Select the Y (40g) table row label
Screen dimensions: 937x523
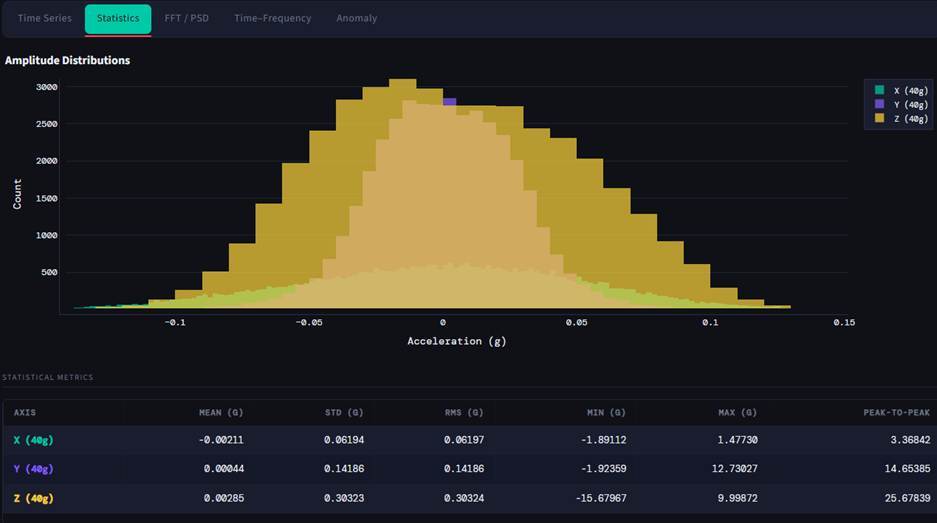click(x=33, y=469)
